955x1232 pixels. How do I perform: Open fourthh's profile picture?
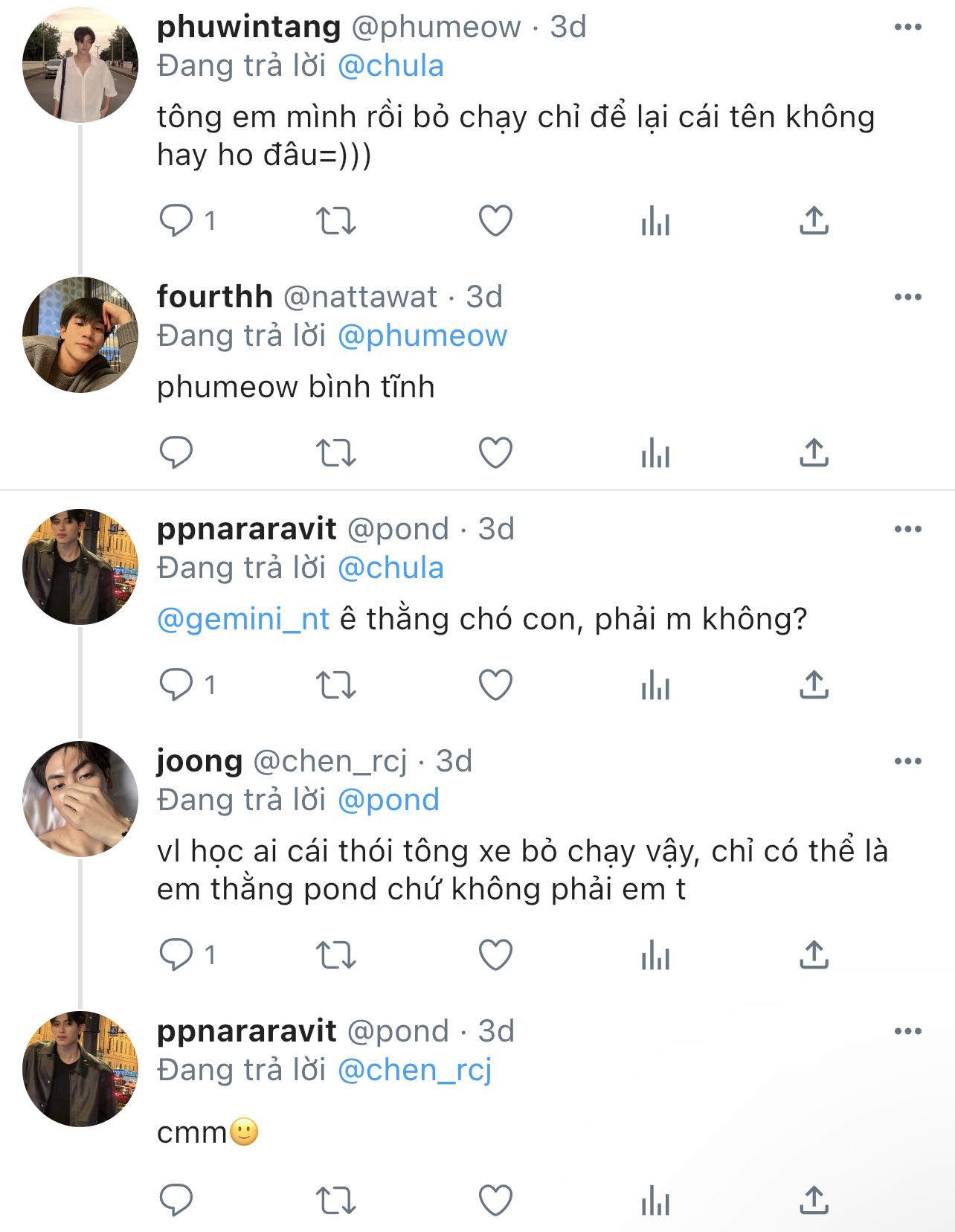coord(80,335)
